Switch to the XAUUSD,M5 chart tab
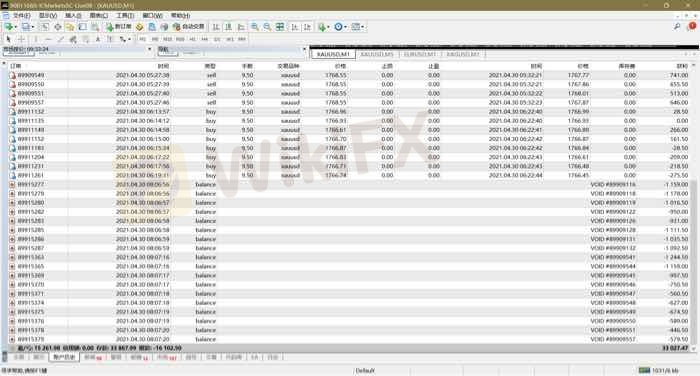 pos(377,54)
